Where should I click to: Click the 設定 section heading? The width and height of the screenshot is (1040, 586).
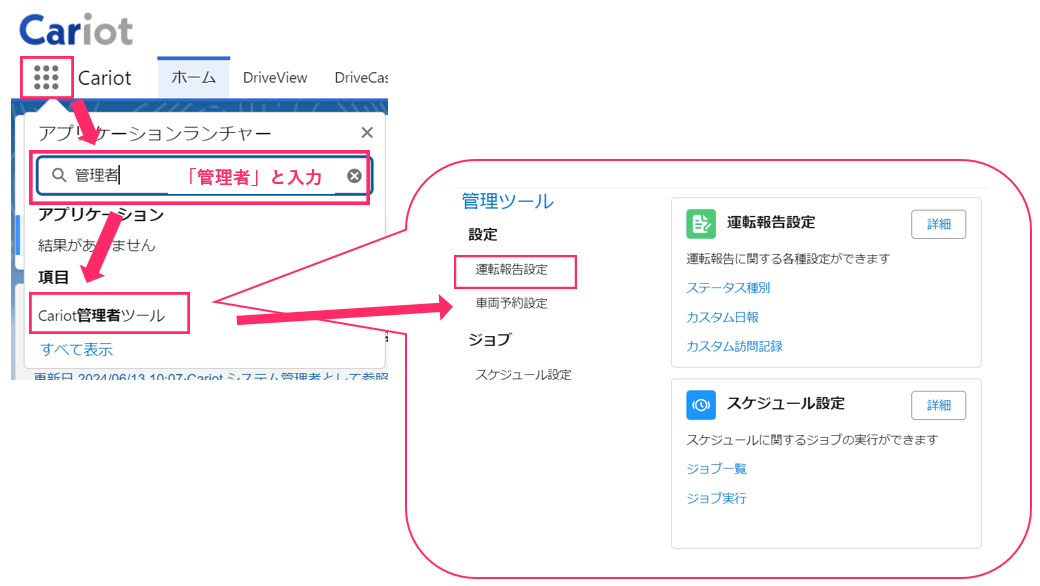(483, 235)
